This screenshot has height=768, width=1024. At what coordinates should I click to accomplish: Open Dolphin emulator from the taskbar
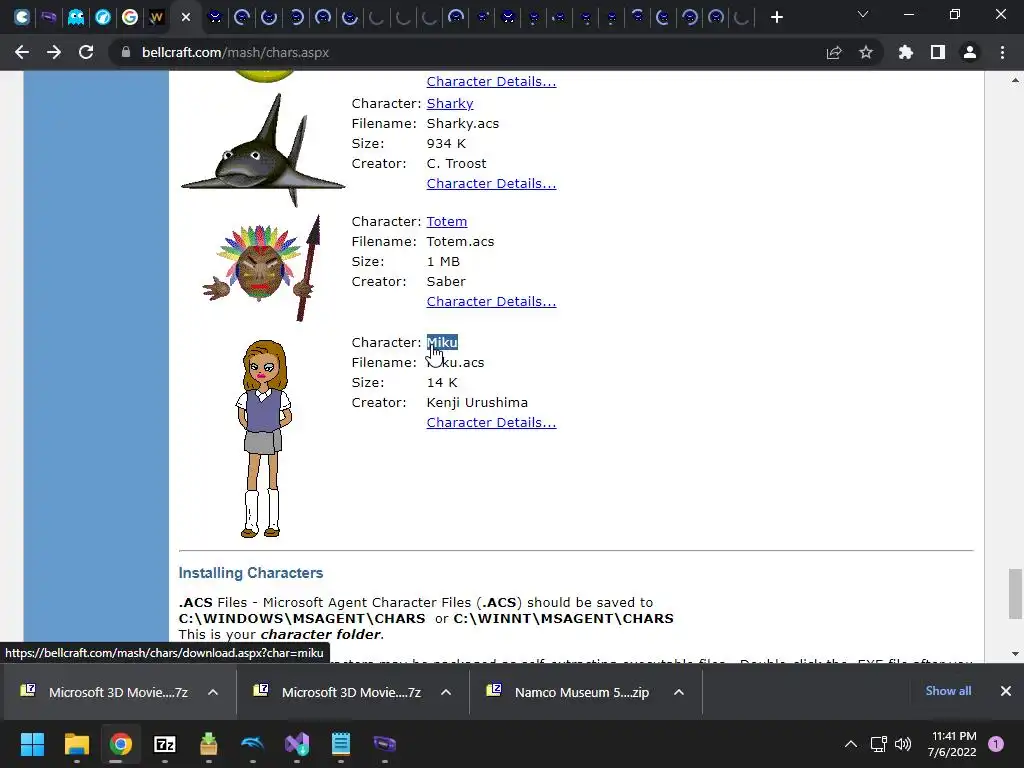[253, 744]
